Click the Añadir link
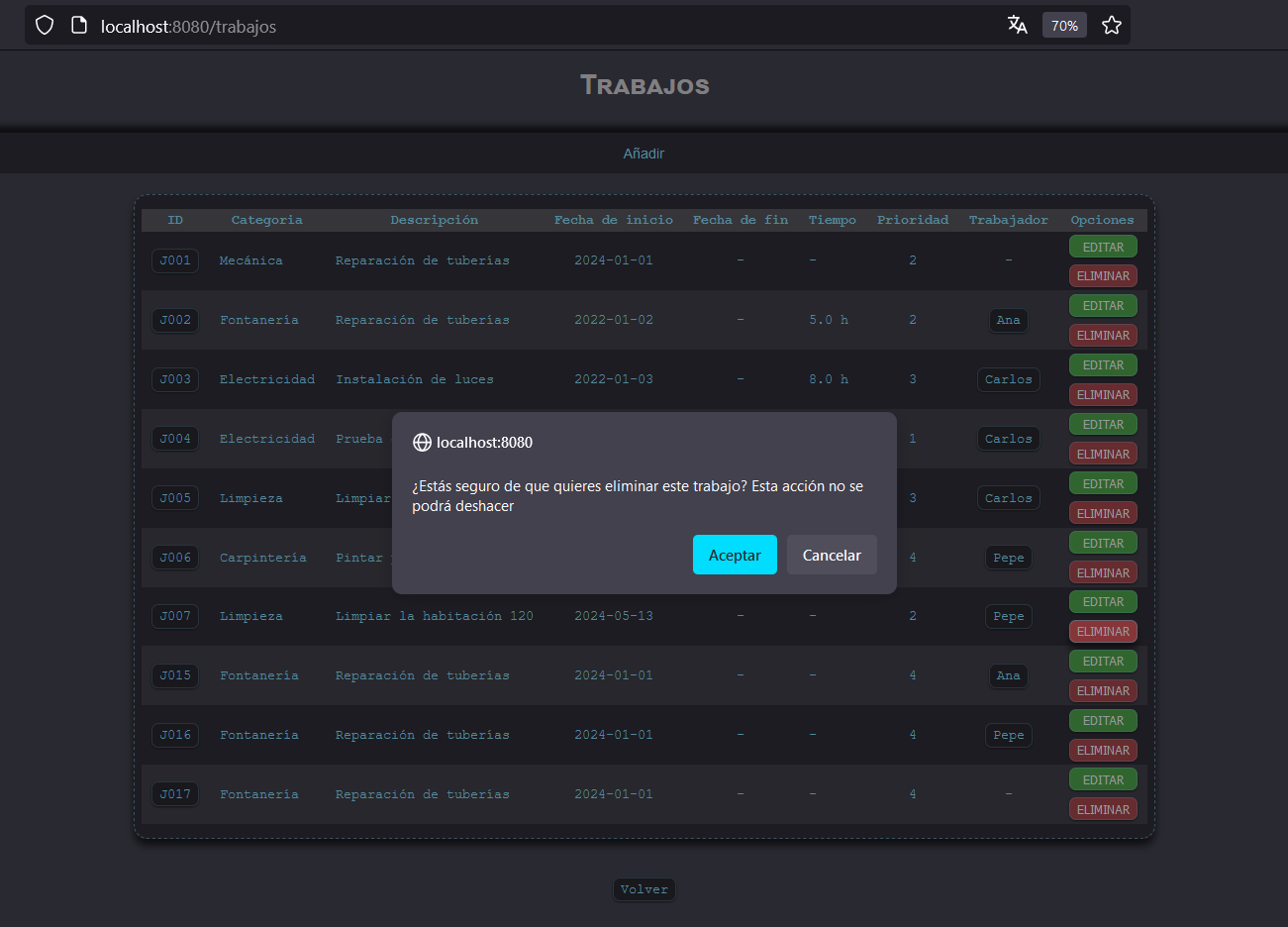Image resolution: width=1288 pixels, height=927 pixels. tap(644, 154)
